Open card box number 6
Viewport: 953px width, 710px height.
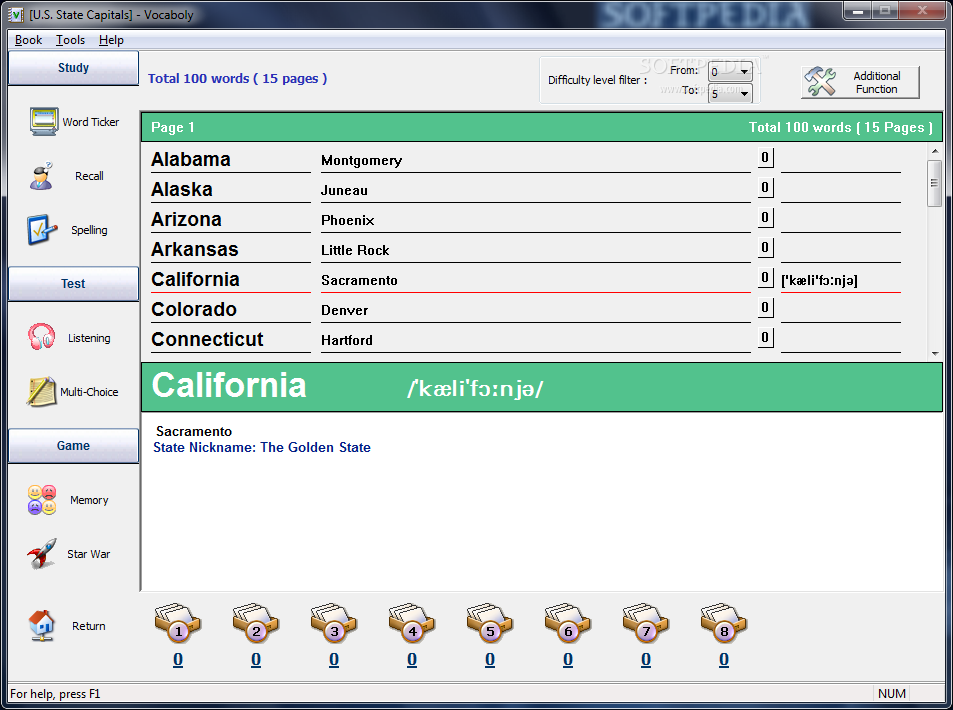tap(568, 623)
